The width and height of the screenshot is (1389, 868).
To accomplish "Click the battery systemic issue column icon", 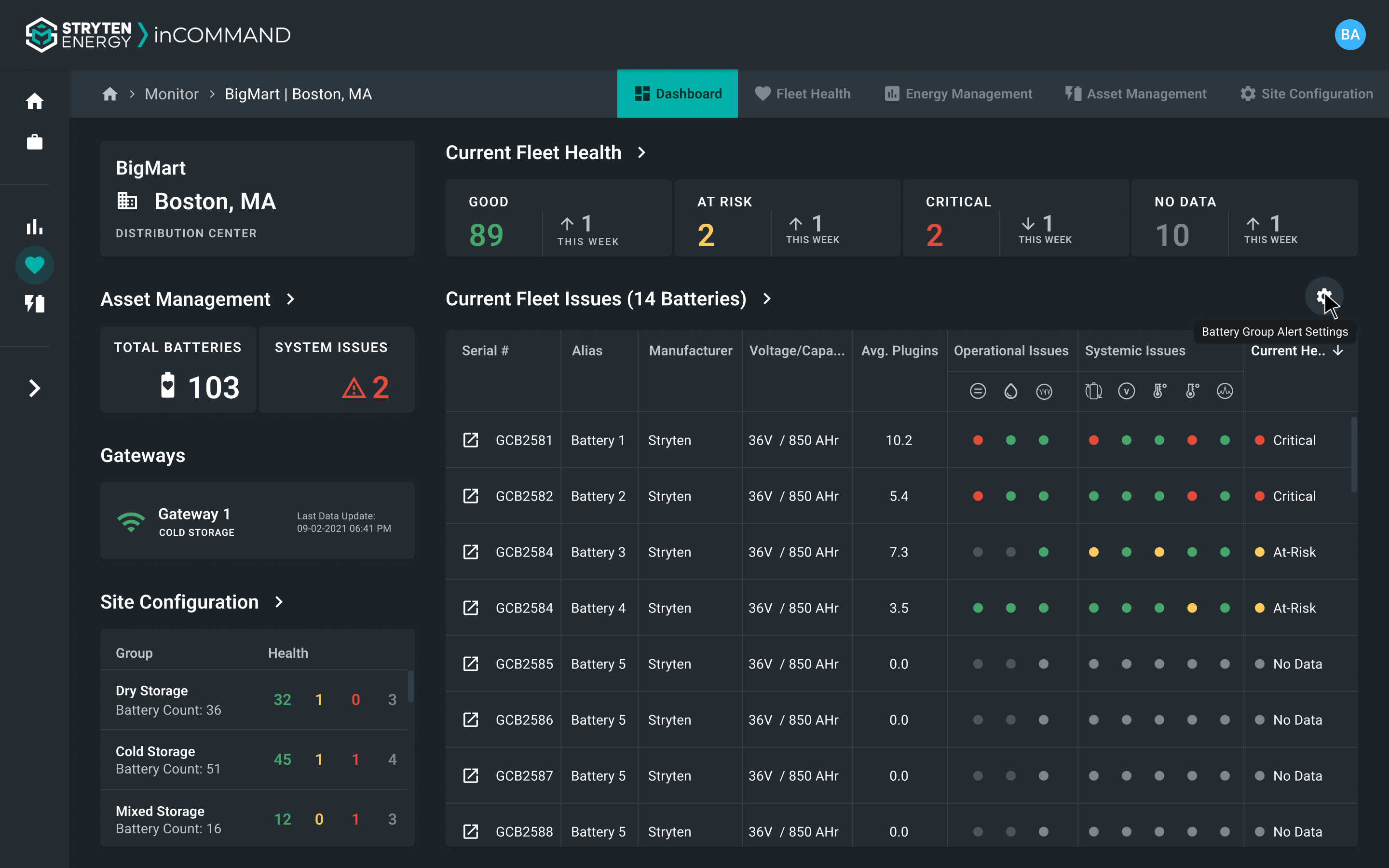I will point(1093,391).
